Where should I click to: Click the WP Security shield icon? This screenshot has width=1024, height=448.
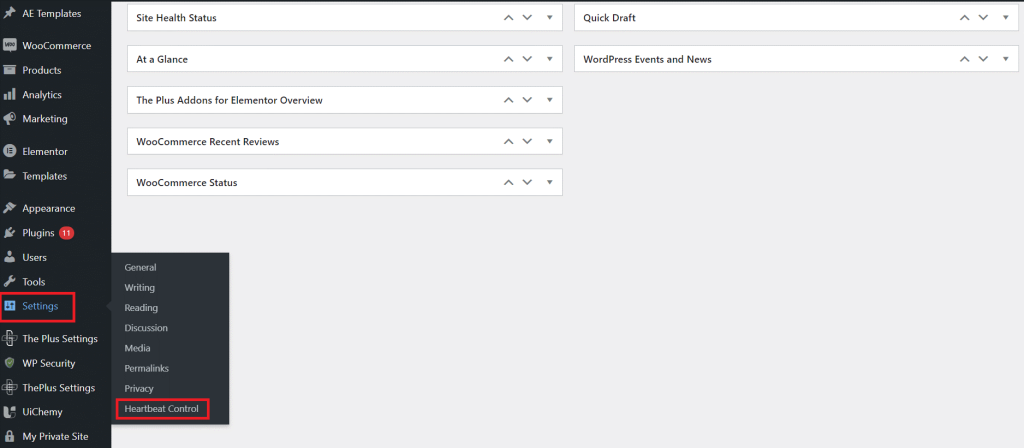(x=9, y=363)
